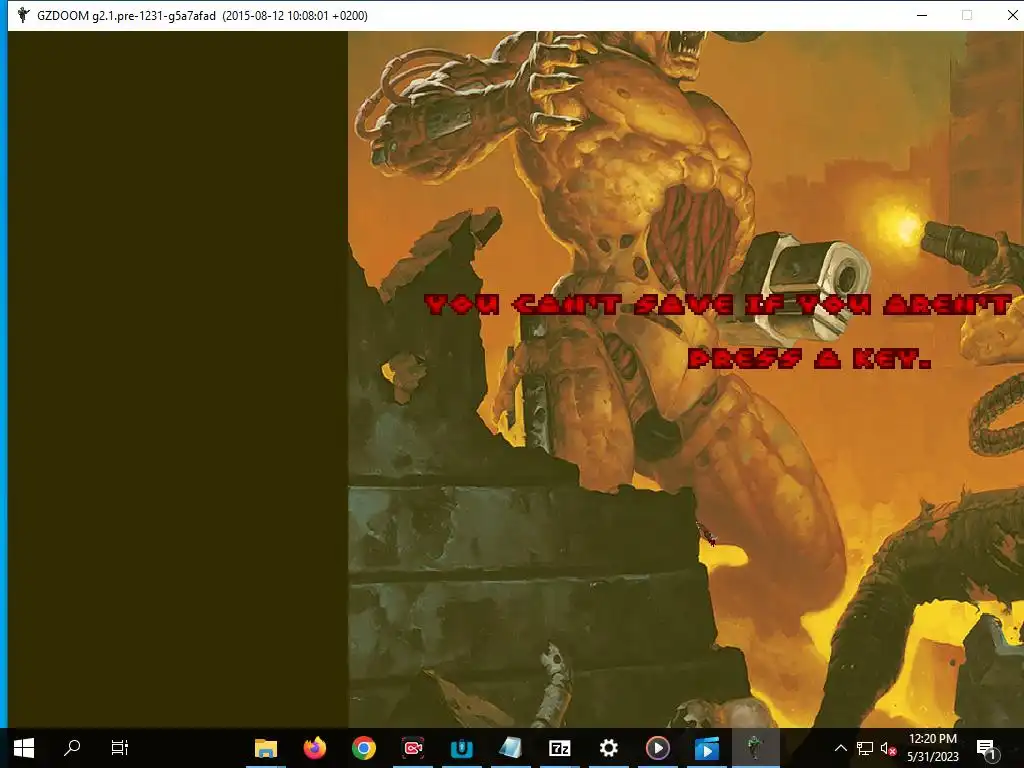This screenshot has height=768, width=1024.
Task: Open the network status tray icon
Action: [x=865, y=748]
